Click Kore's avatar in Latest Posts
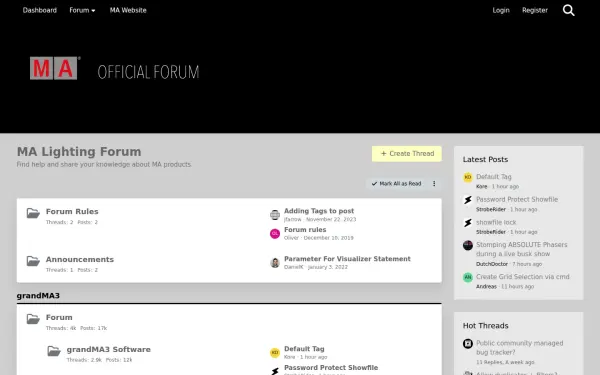 [x=468, y=177]
